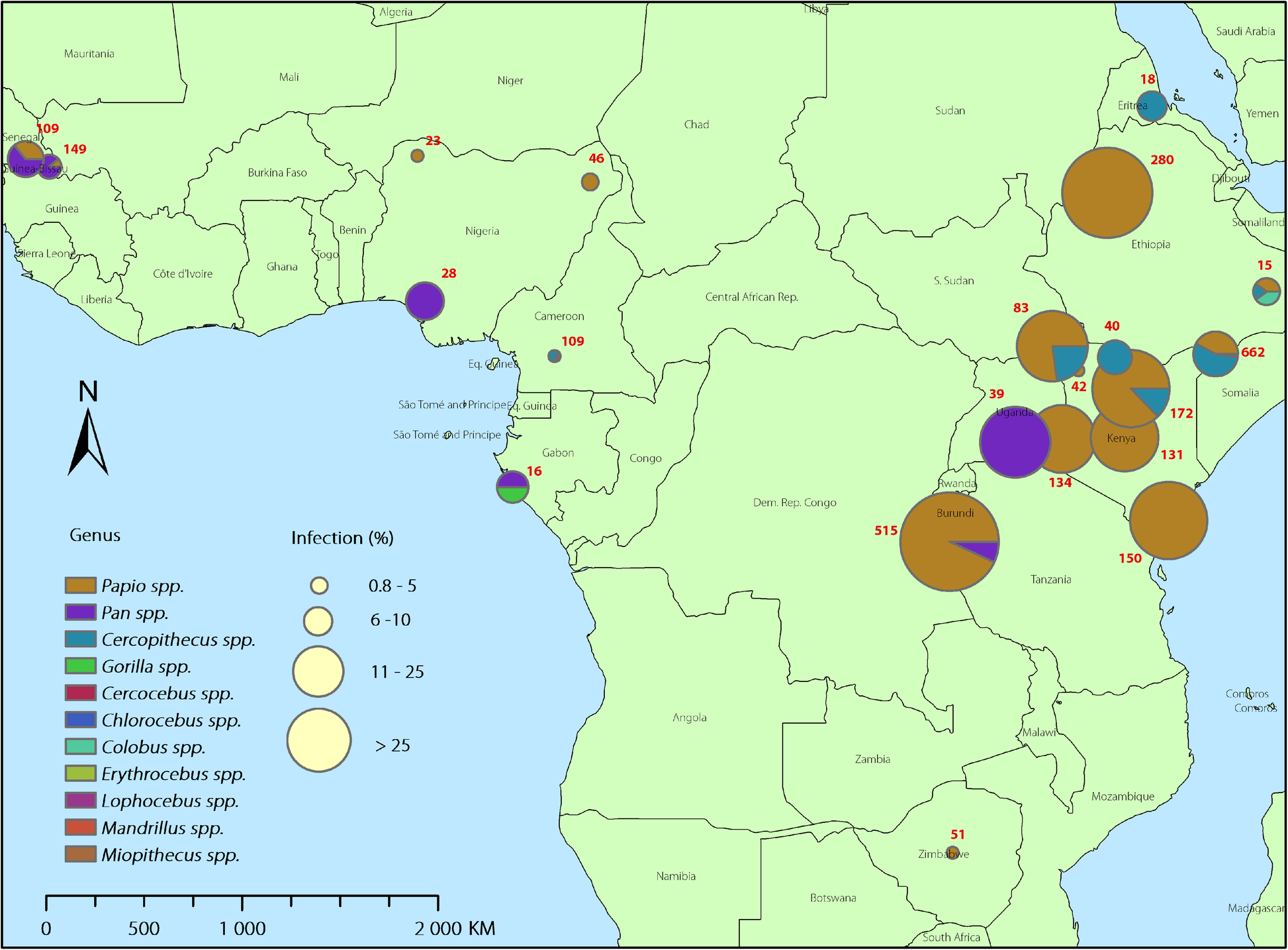Image resolution: width=1288 pixels, height=950 pixels.
Task: Click the Cercopithecus spp. legend label
Action: [179, 640]
